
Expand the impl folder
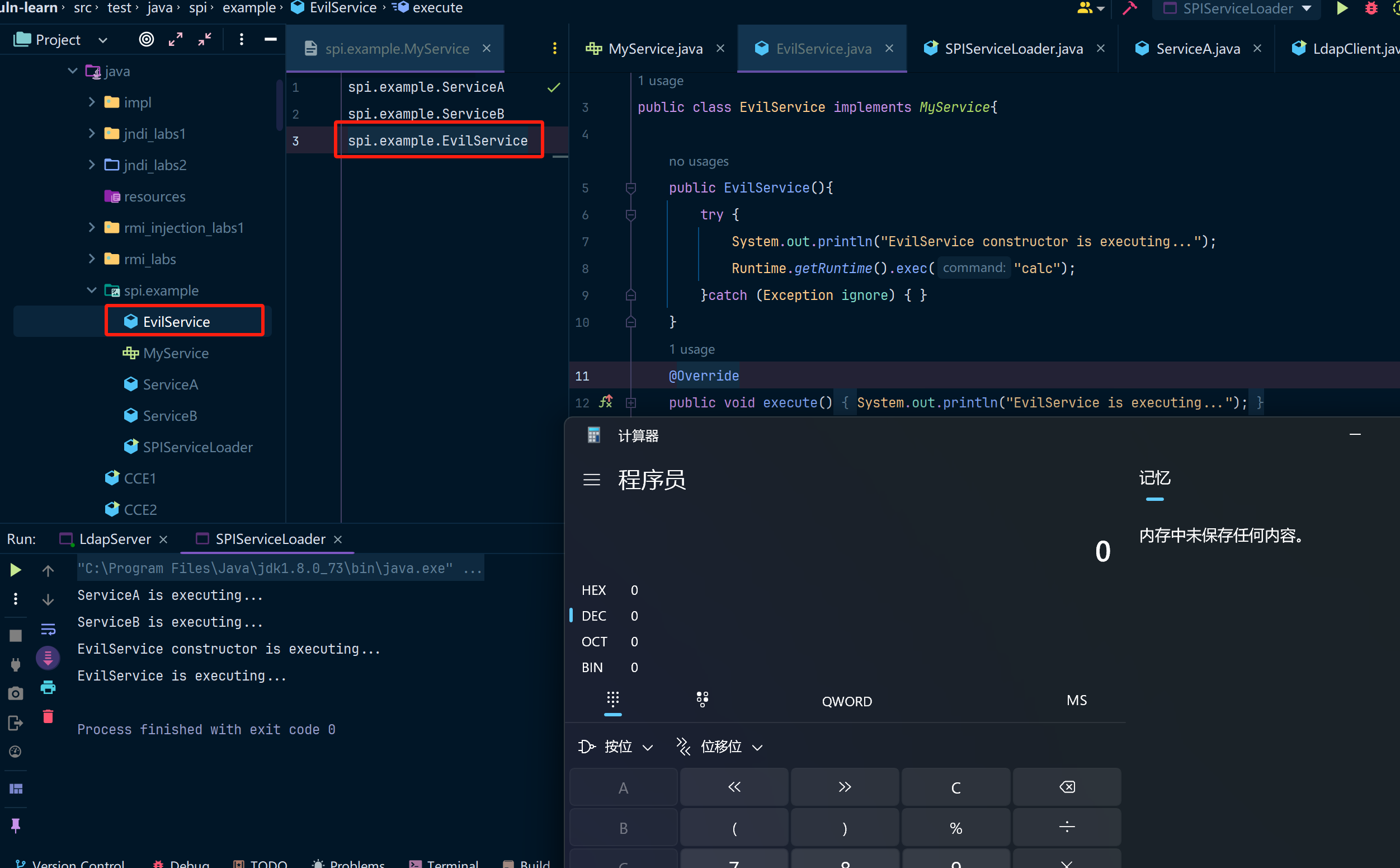[92, 102]
